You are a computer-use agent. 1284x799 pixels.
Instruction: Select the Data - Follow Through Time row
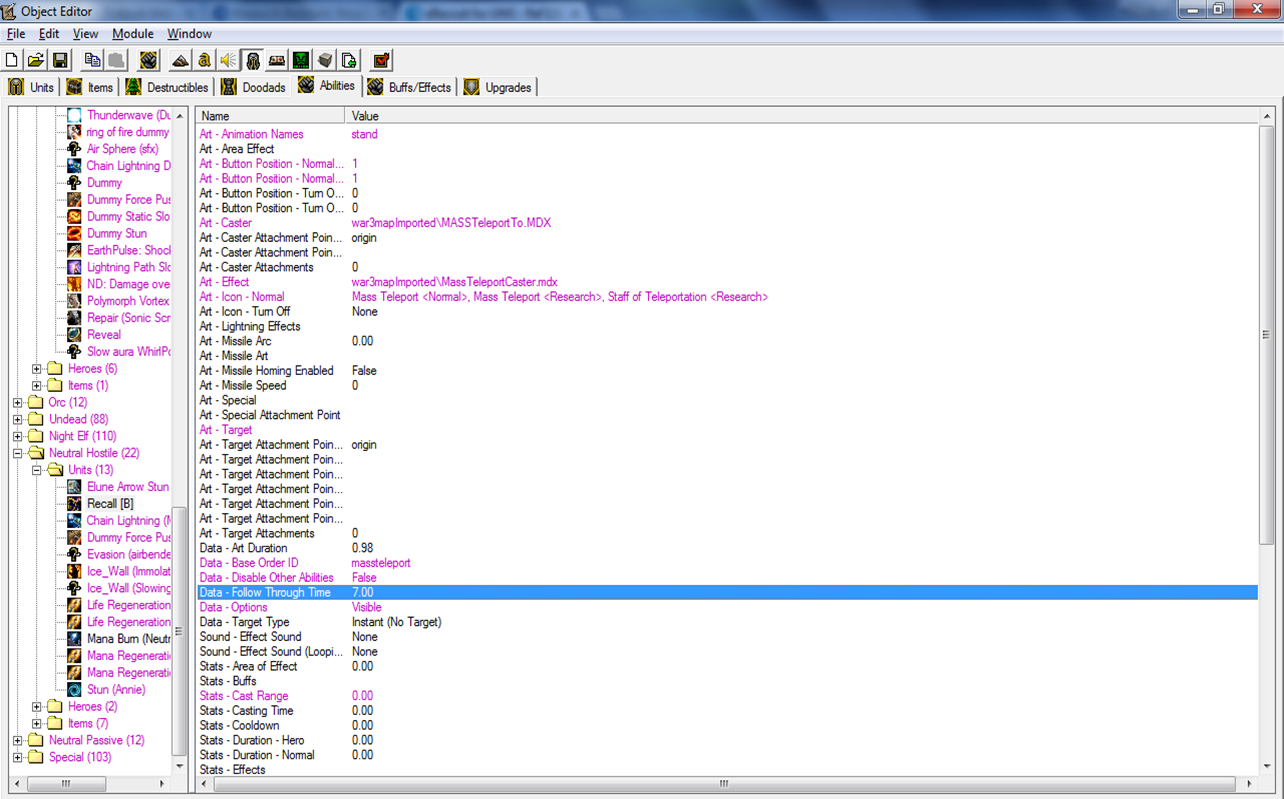[727, 593]
